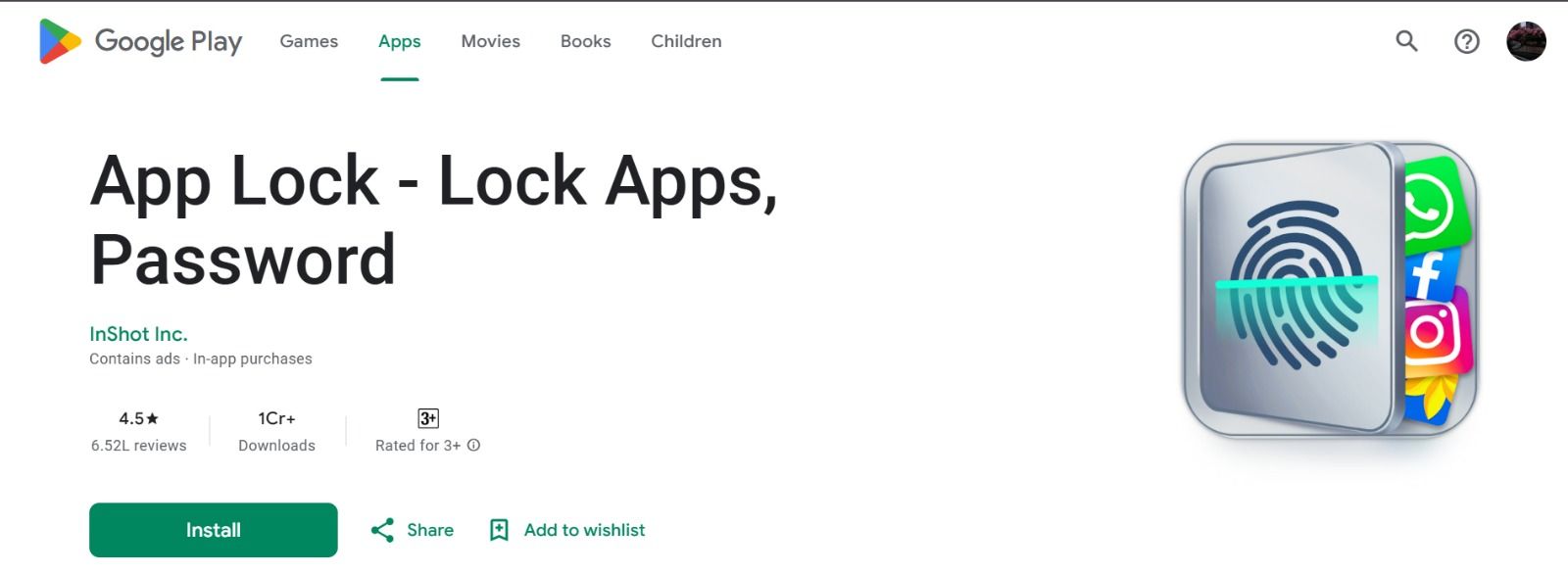Click the 6.52L reviews text
This screenshot has width=1568, height=574.
(138, 446)
